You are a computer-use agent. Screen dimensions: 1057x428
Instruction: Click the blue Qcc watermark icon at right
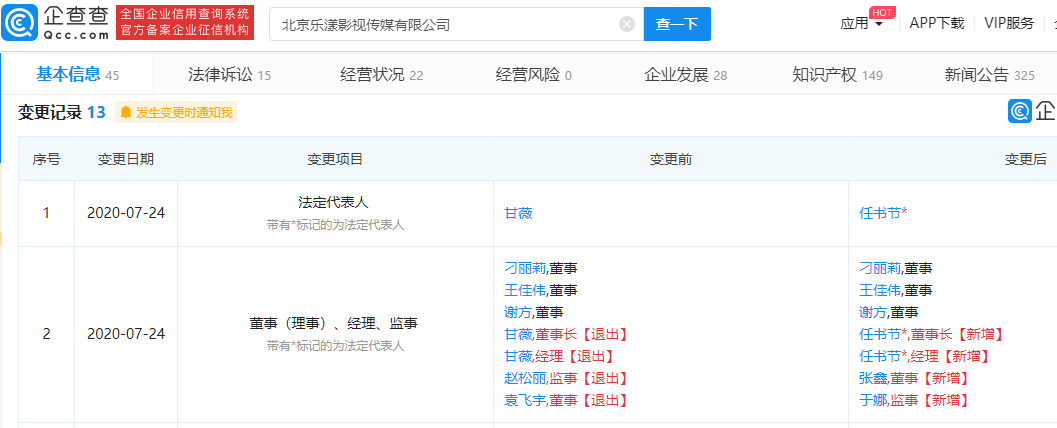1020,111
